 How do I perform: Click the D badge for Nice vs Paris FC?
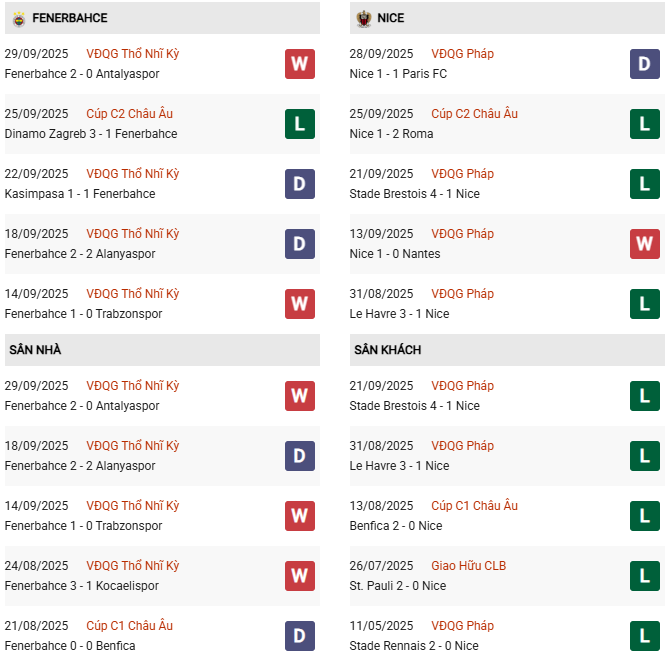pos(644,64)
